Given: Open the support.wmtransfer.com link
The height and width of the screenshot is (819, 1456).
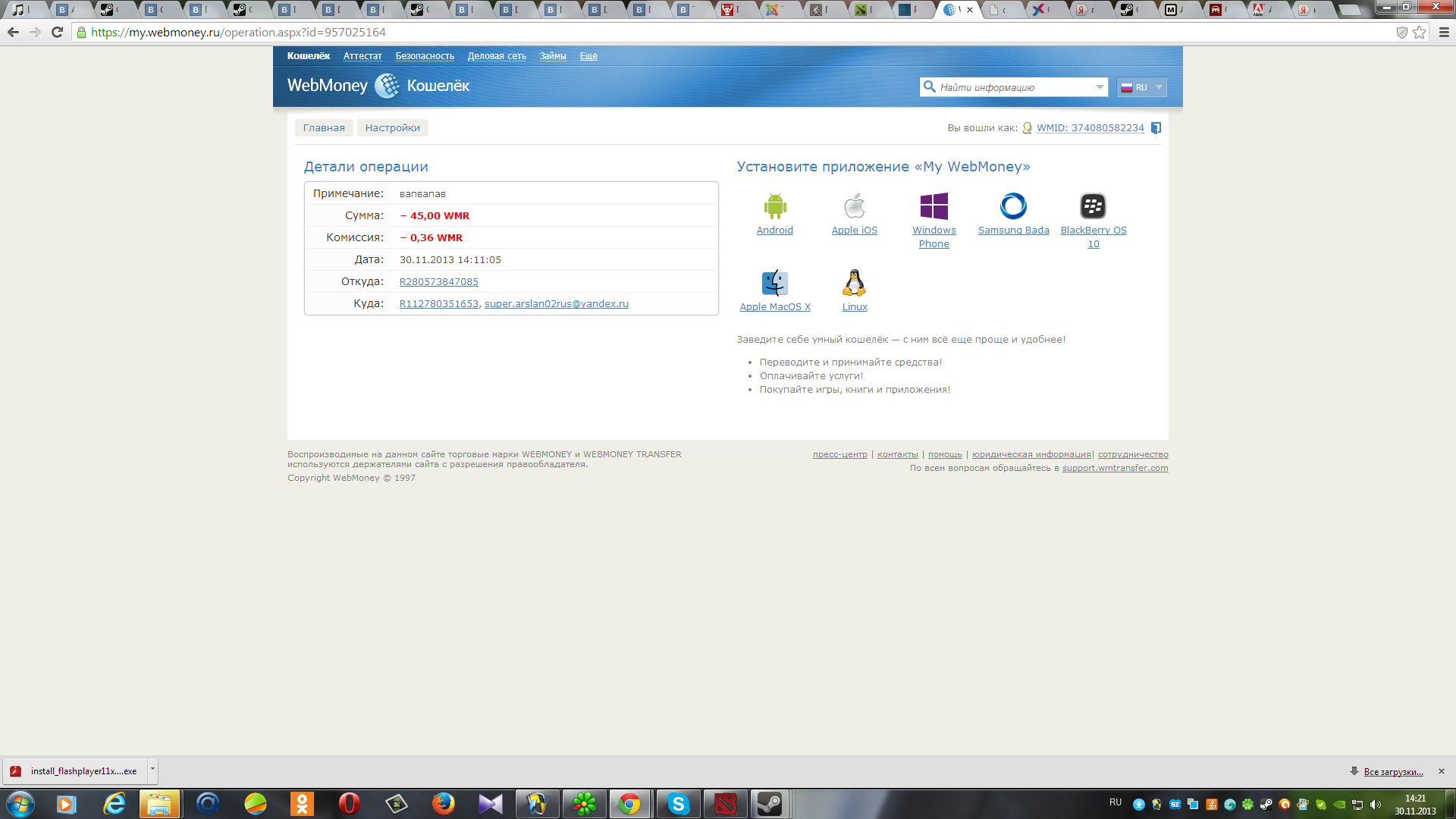Looking at the screenshot, I should [x=1115, y=469].
